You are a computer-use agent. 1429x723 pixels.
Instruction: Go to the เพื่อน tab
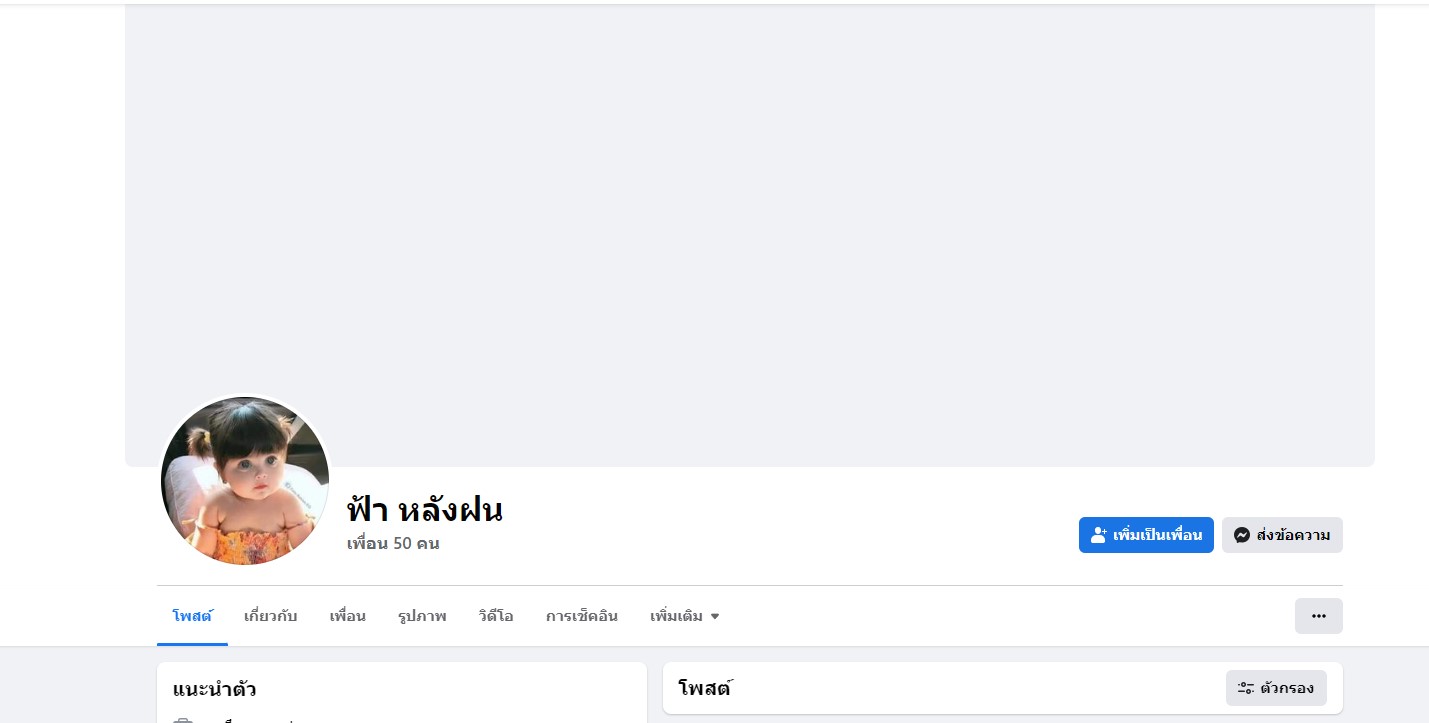348,616
